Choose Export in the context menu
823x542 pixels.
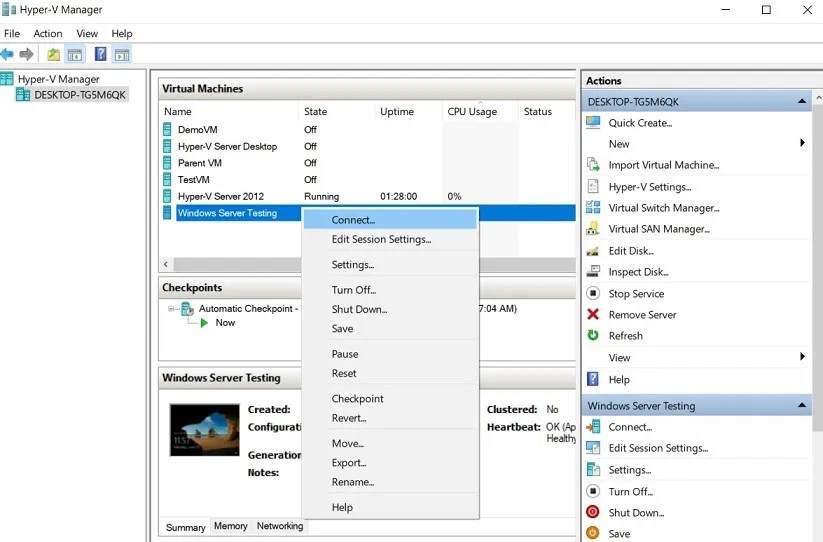tap(349, 463)
